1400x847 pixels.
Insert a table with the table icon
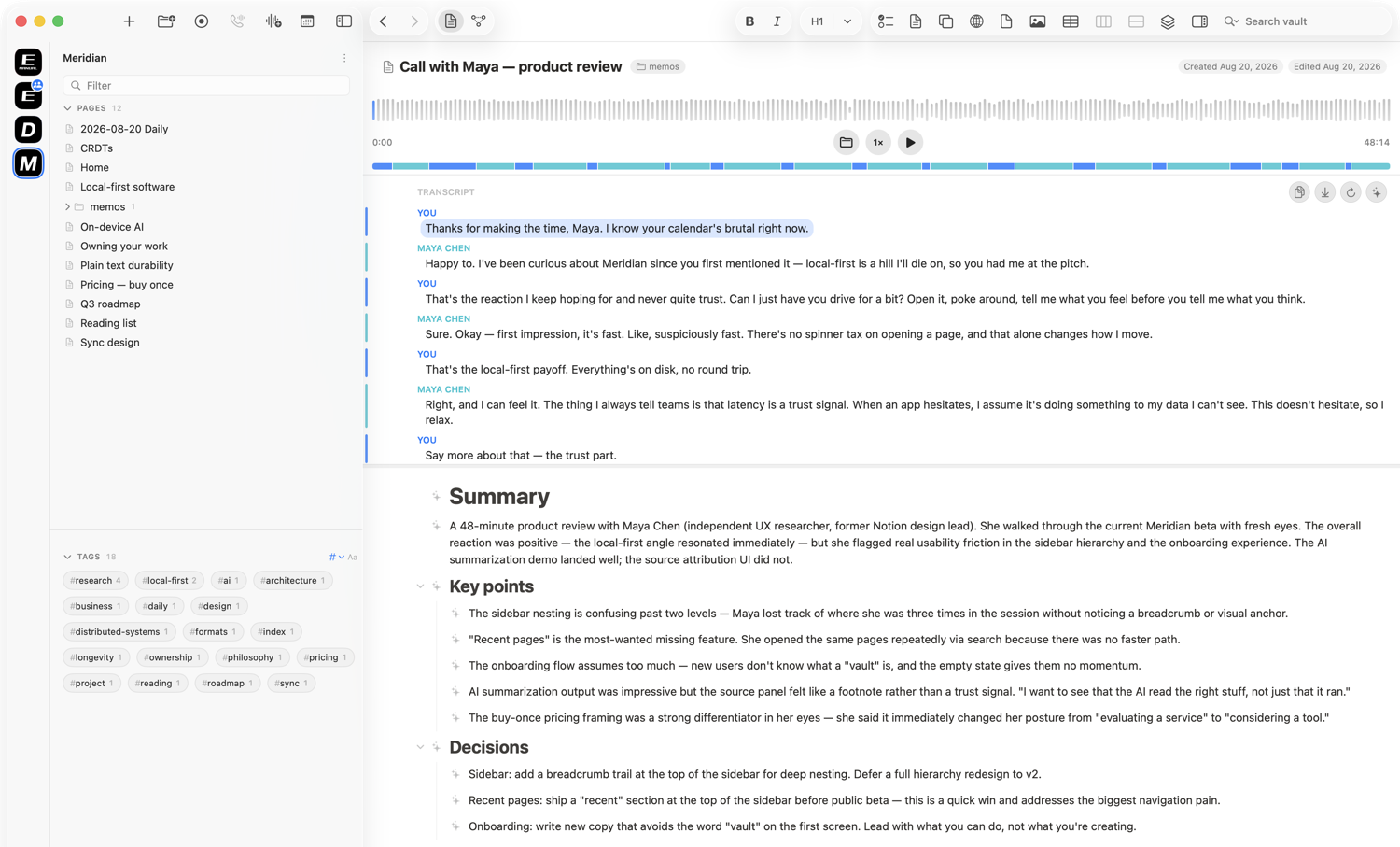click(x=1071, y=21)
